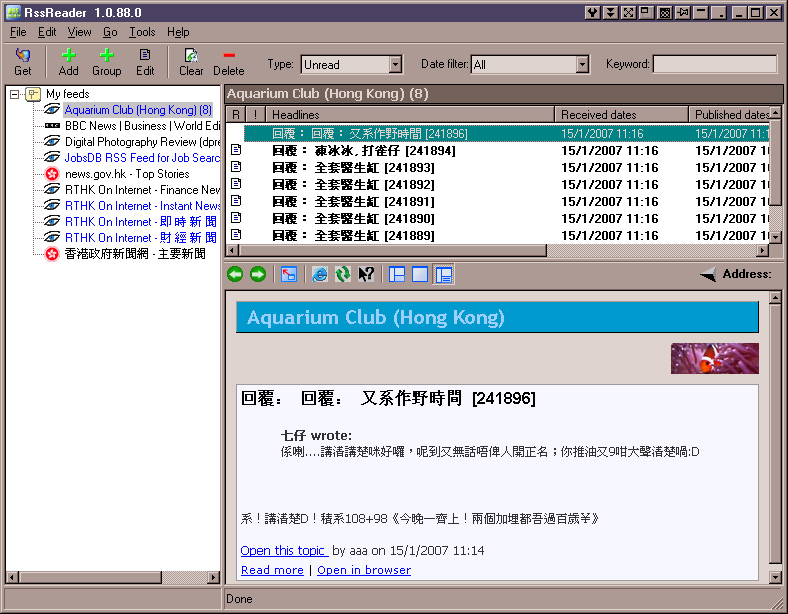
Task: Click the ! priority column header
Action: (255, 115)
